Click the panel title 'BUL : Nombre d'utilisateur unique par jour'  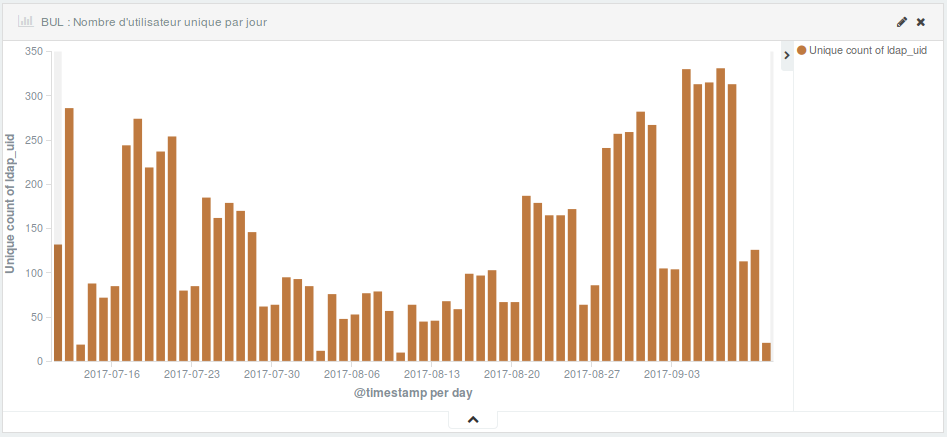pos(154,21)
